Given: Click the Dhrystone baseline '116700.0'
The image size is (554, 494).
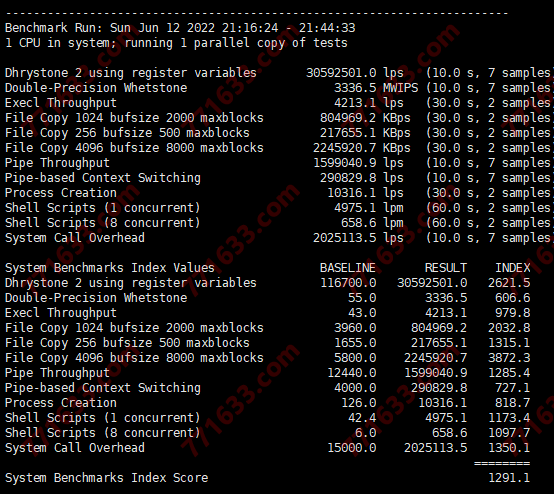Looking at the screenshot, I should (x=348, y=283).
